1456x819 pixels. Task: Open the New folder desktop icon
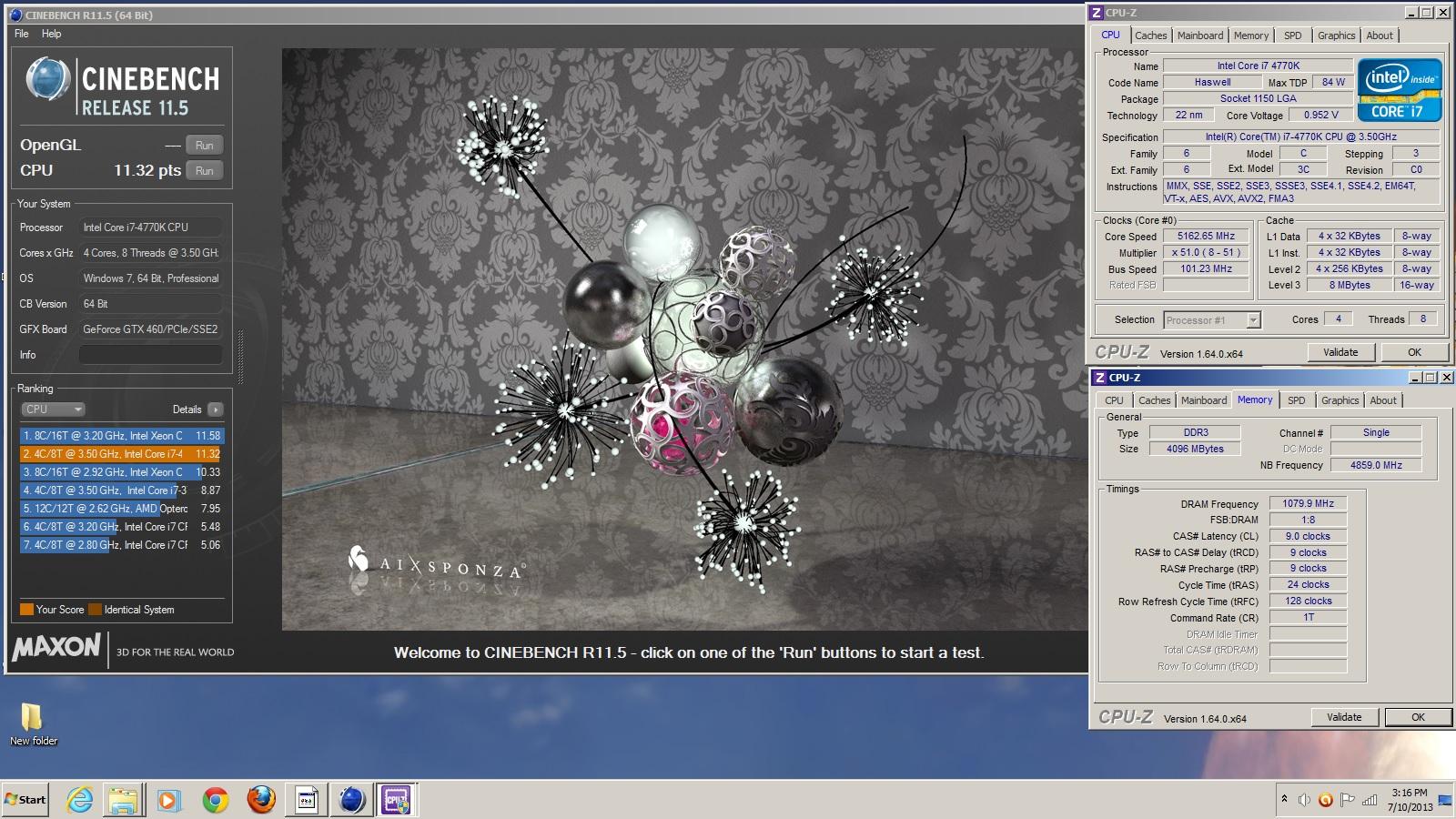[33, 724]
